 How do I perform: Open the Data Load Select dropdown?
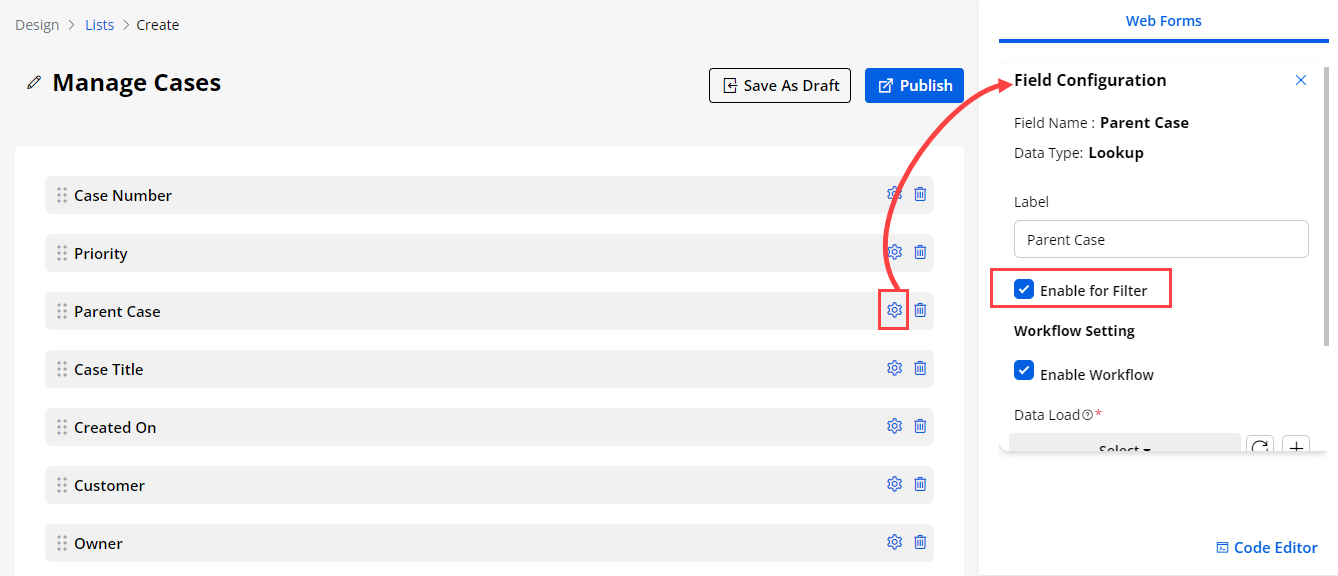(1124, 447)
